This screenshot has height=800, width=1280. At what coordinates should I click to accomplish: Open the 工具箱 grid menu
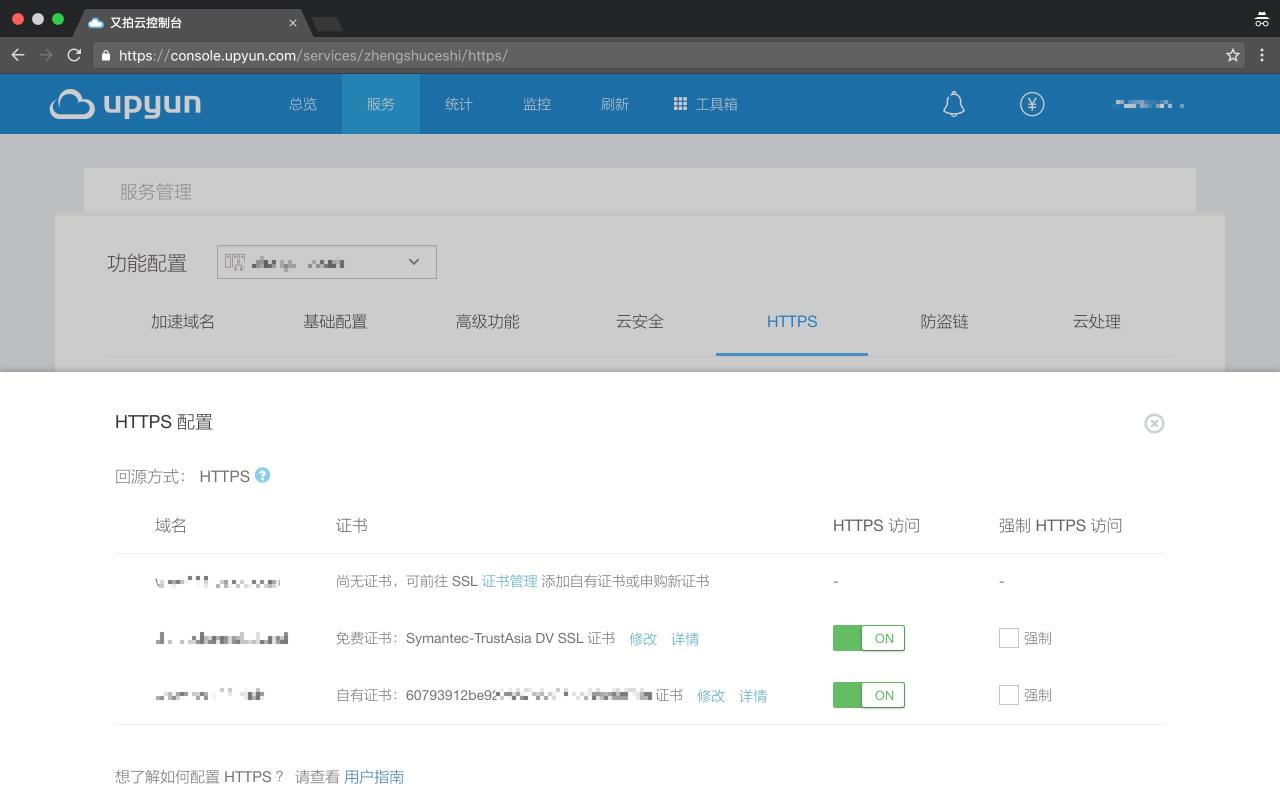(705, 104)
